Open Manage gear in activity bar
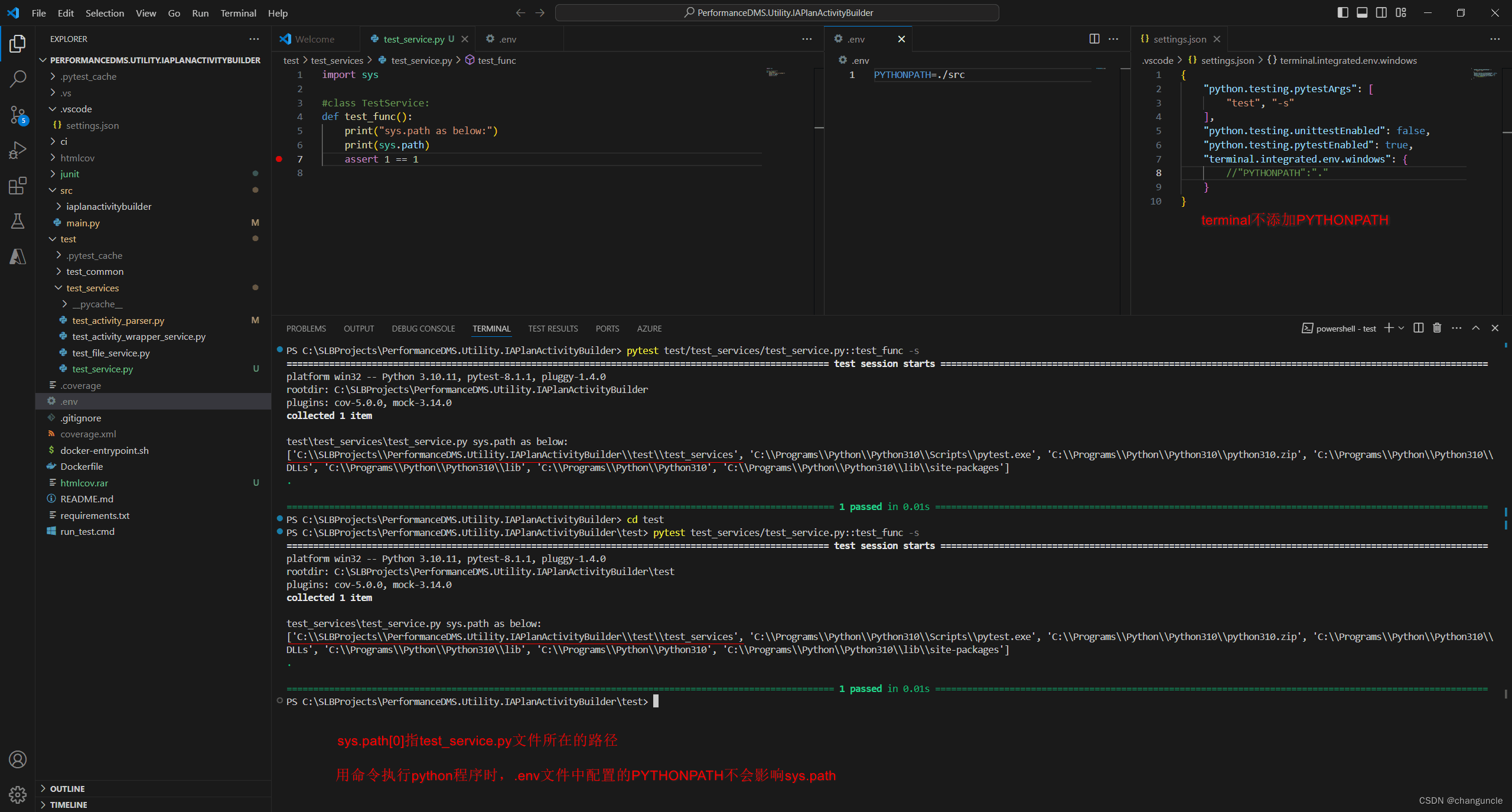The image size is (1512, 812). click(x=18, y=794)
